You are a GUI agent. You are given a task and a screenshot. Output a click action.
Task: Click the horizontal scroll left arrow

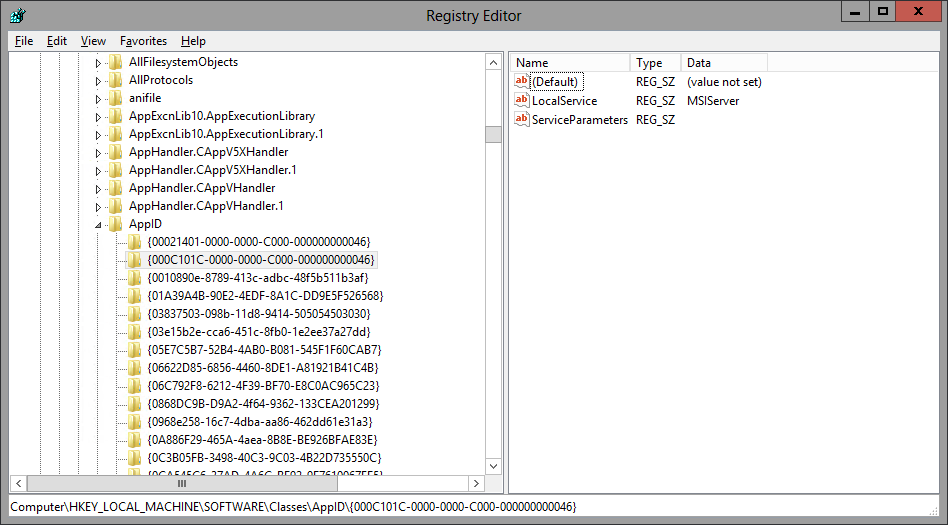pos(18,483)
